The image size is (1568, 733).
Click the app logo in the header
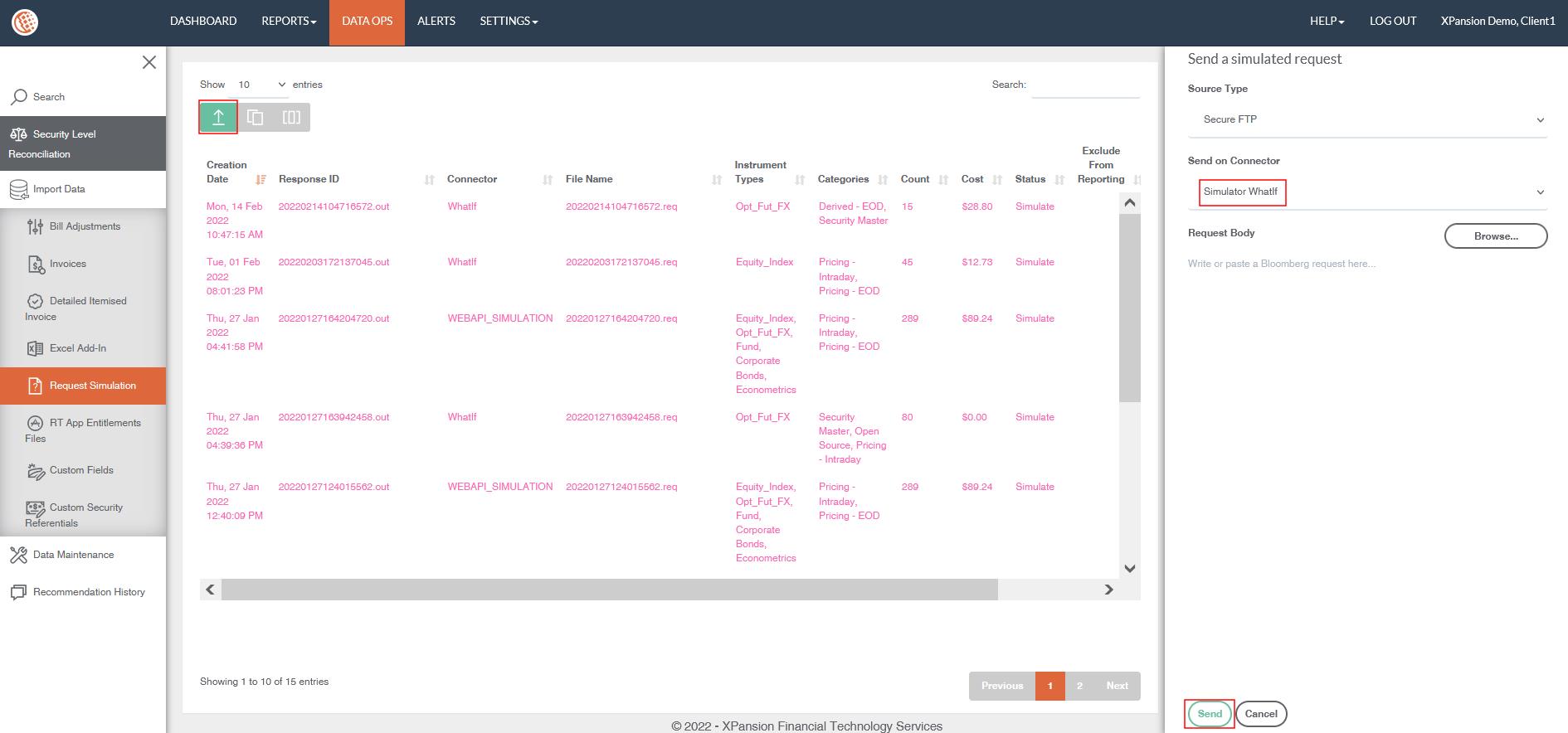click(x=25, y=22)
